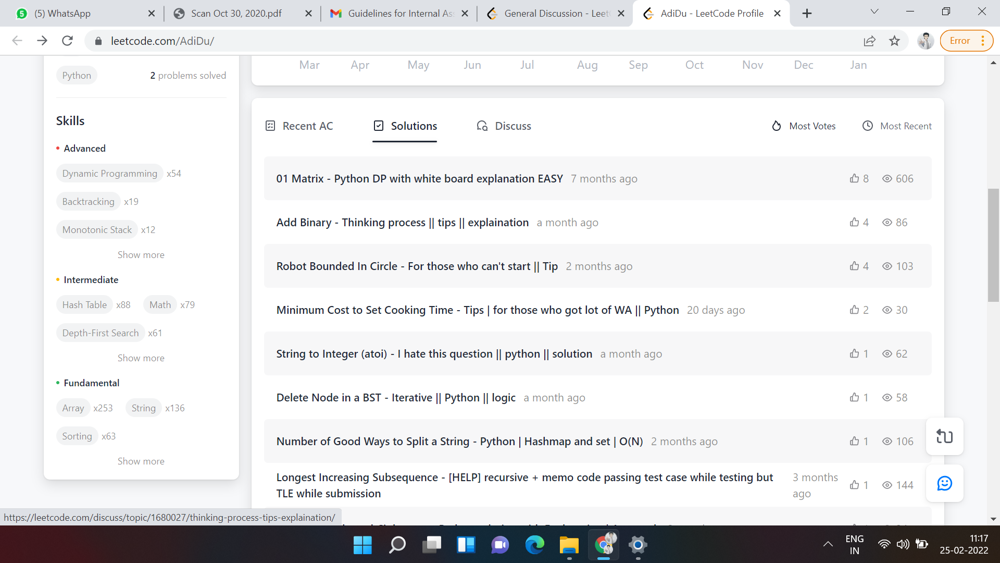Open File Explorer from the taskbar
Screen dimensions: 1000x563
click(569, 545)
